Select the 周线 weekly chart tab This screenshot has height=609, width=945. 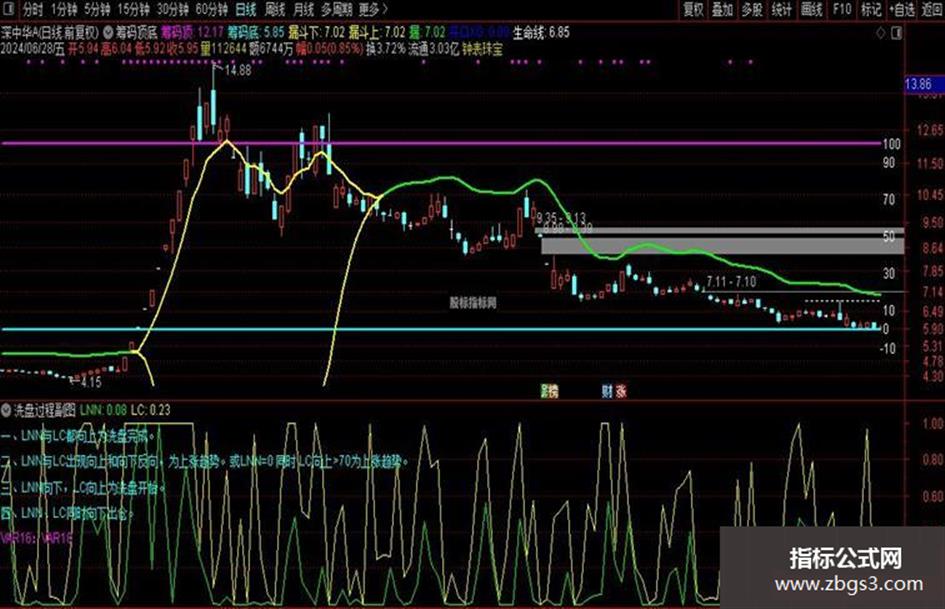tap(275, 9)
